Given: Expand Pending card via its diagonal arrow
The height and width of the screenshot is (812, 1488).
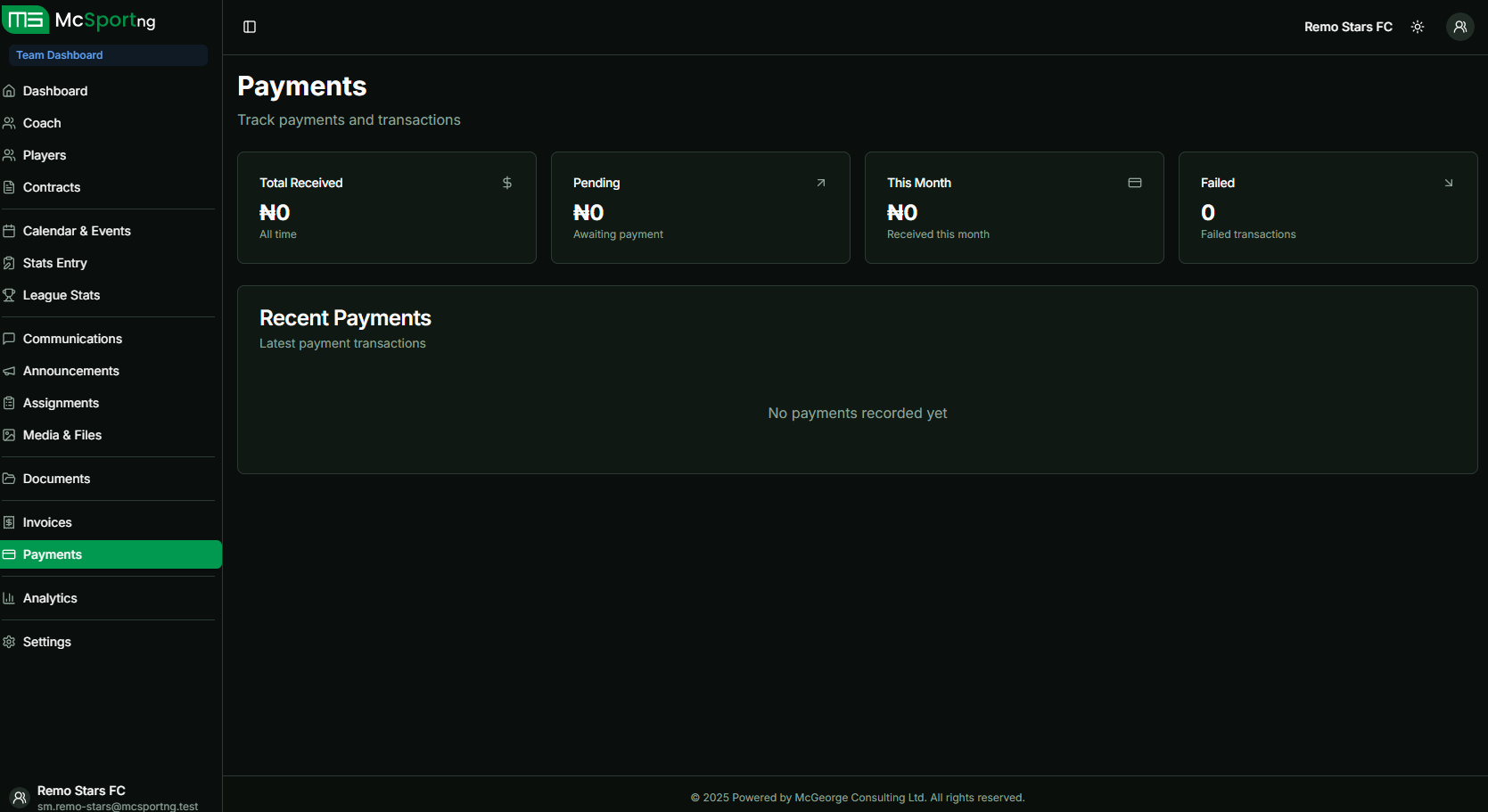Looking at the screenshot, I should click(820, 182).
